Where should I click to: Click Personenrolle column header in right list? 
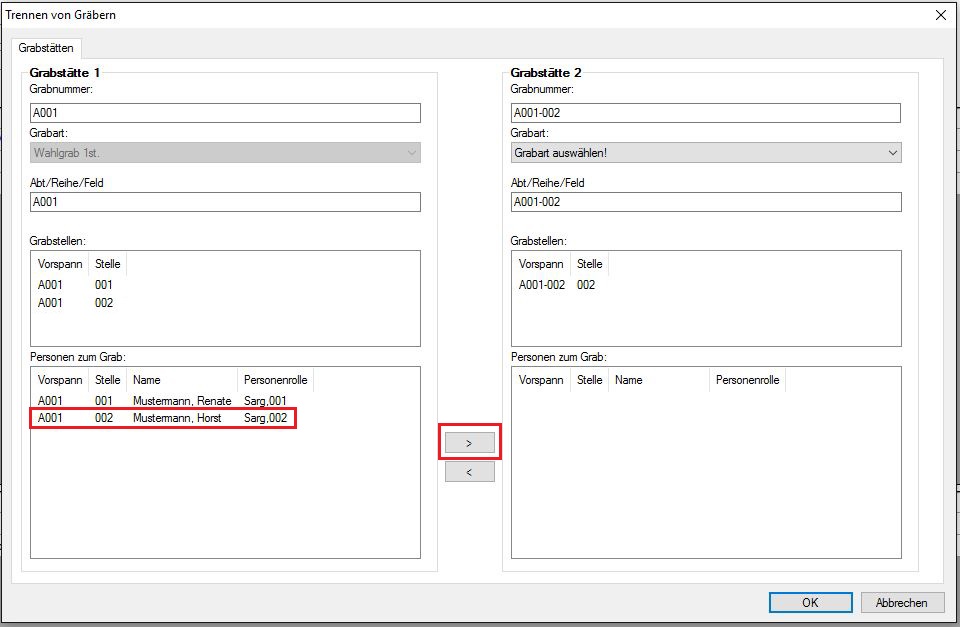pyautogui.click(x=747, y=380)
